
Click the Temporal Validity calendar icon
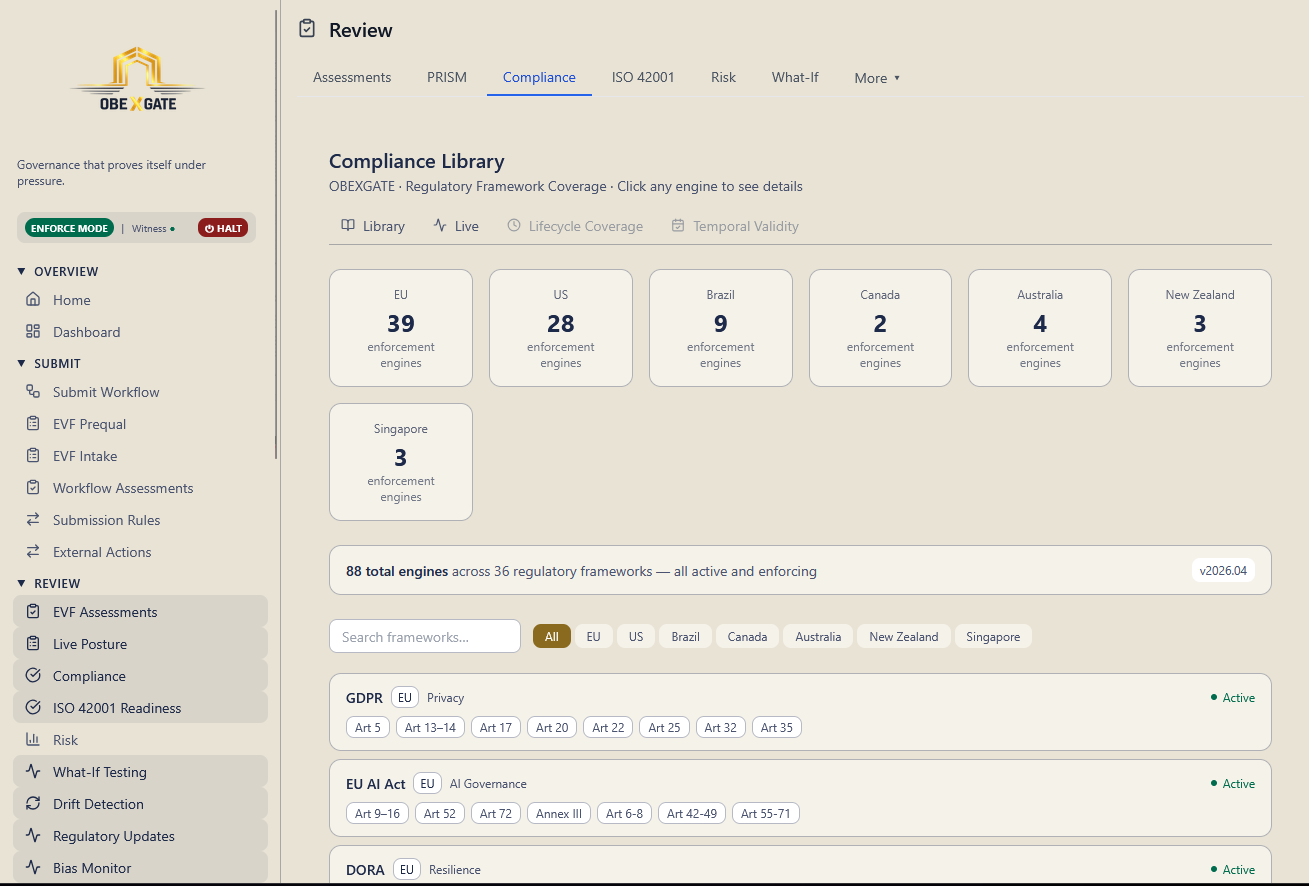point(678,226)
